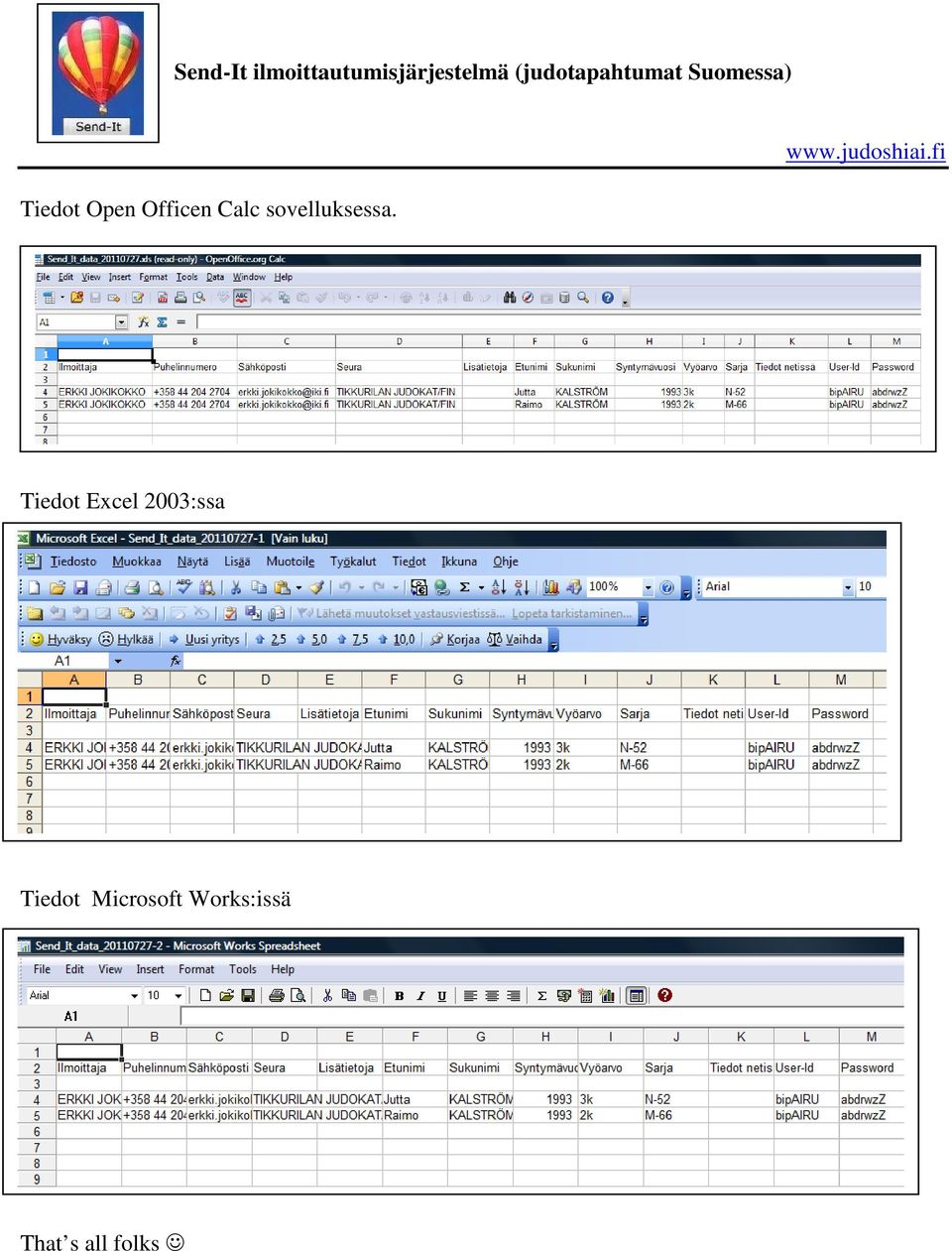Click the Save icon in Works toolbar
952x1251 pixels.
point(248,995)
